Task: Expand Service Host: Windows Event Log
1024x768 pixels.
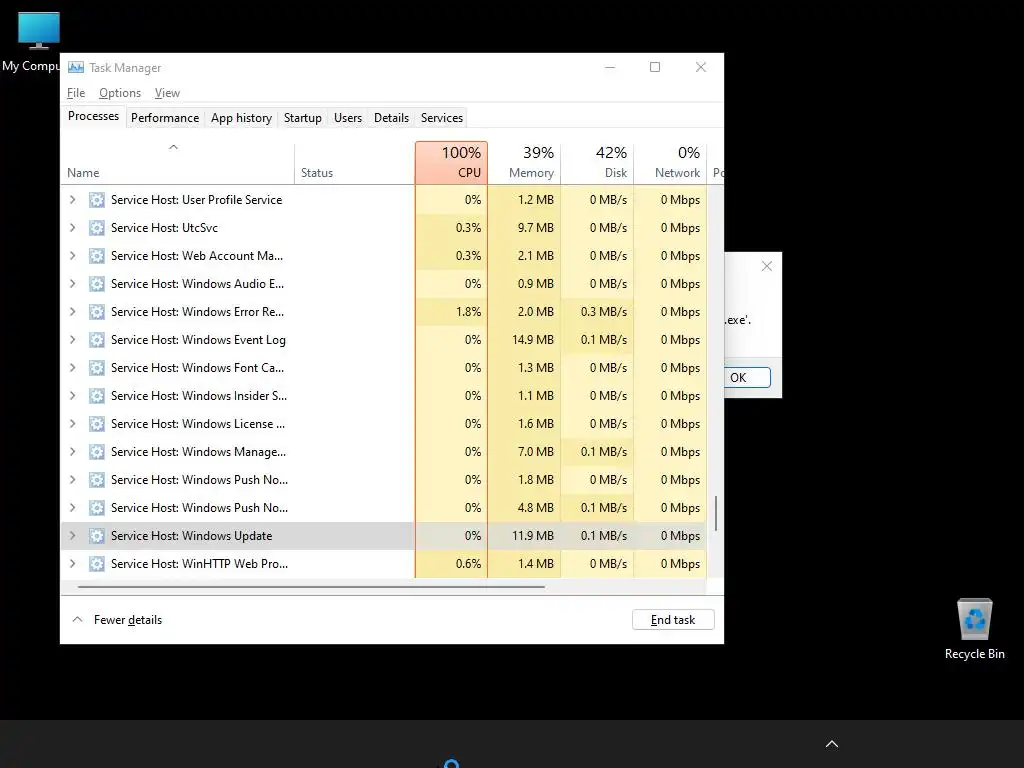Action: point(72,340)
